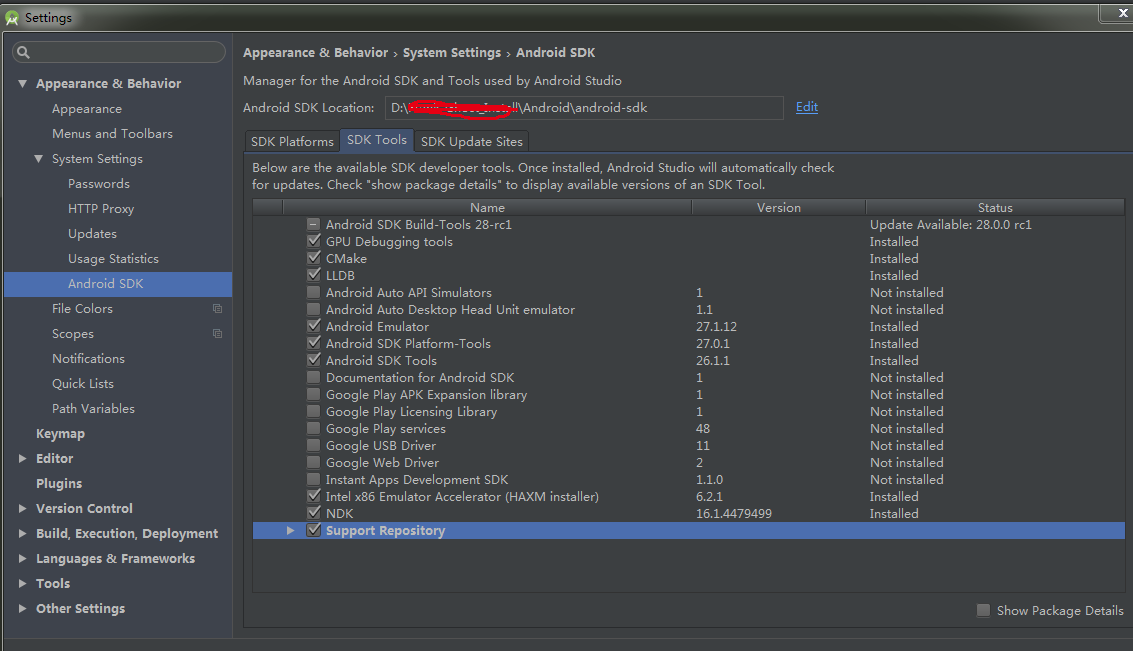The height and width of the screenshot is (651, 1133).
Task: Open Quick Lists settings
Action: point(83,384)
